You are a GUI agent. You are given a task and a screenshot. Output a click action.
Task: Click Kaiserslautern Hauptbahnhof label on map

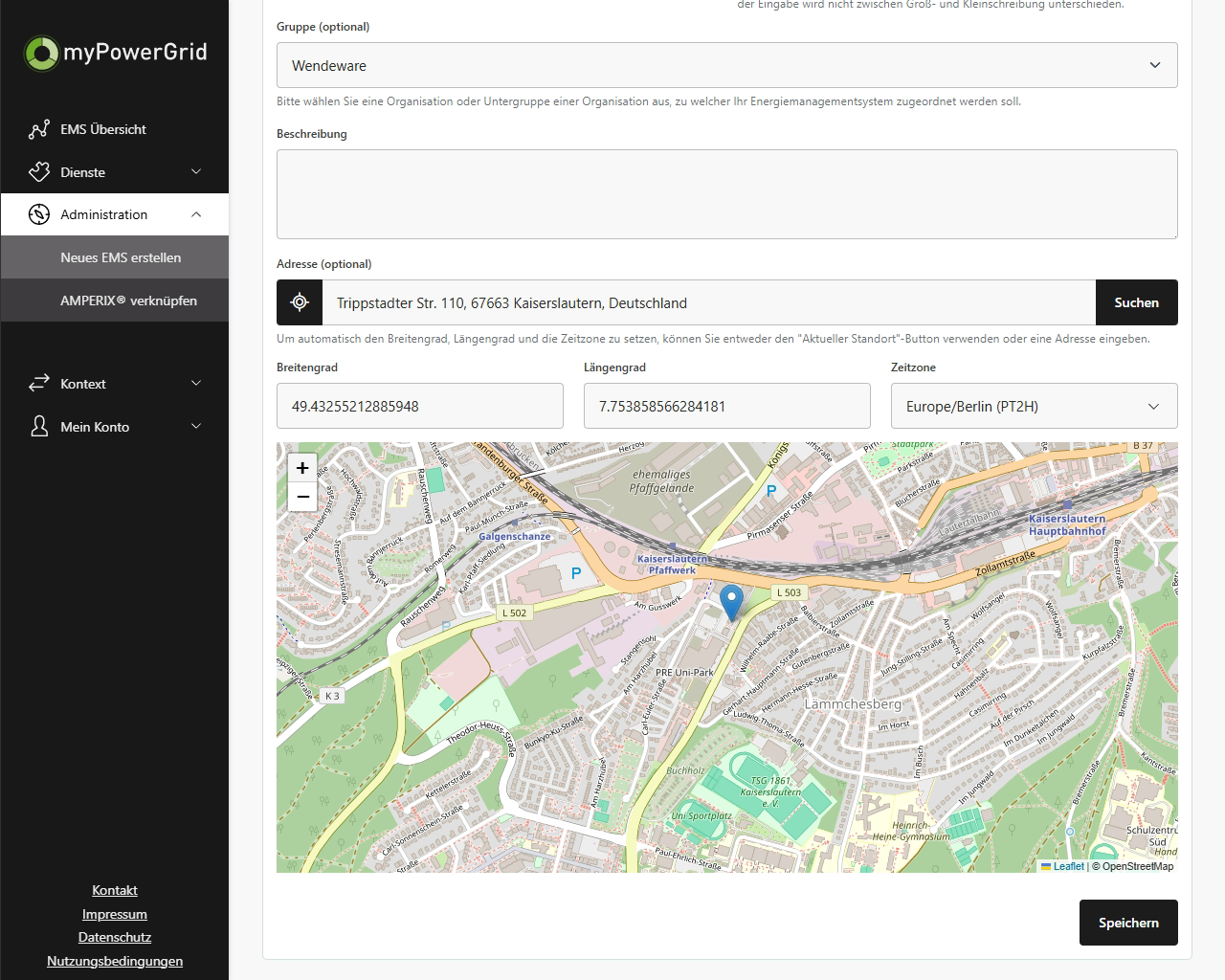1067,524
